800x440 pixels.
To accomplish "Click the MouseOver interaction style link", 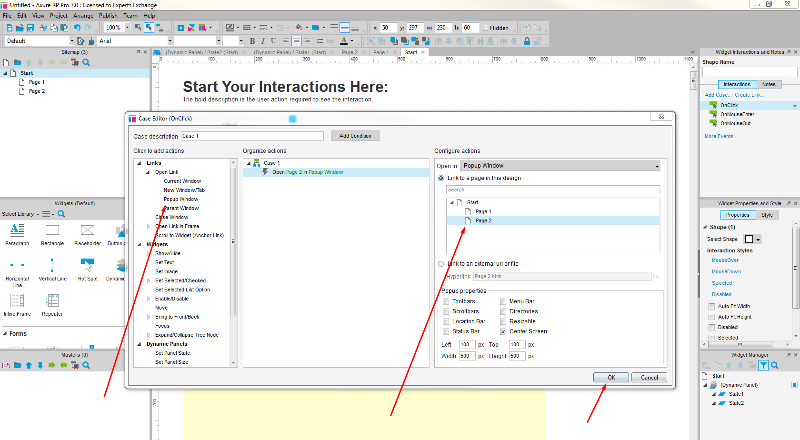I will [x=725, y=260].
